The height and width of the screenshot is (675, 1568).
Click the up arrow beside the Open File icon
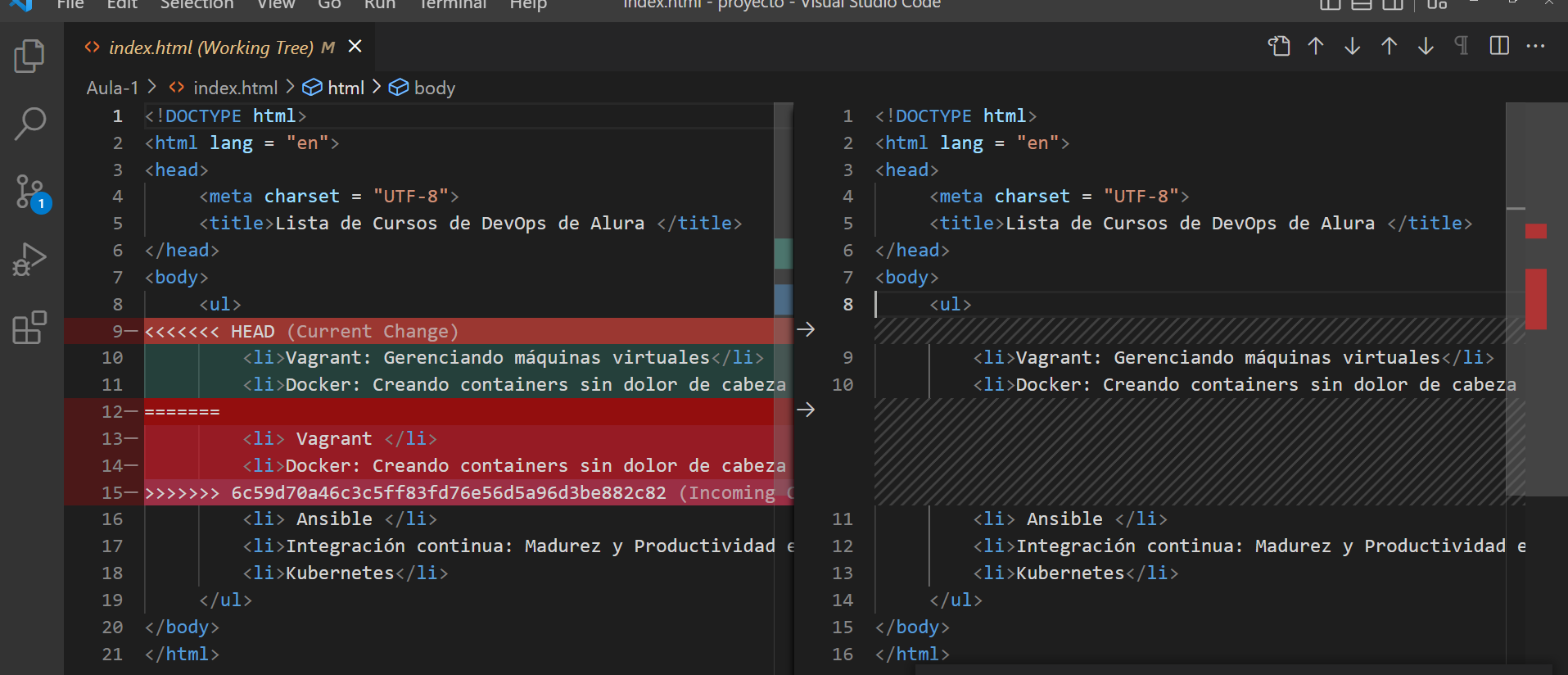[x=1316, y=46]
